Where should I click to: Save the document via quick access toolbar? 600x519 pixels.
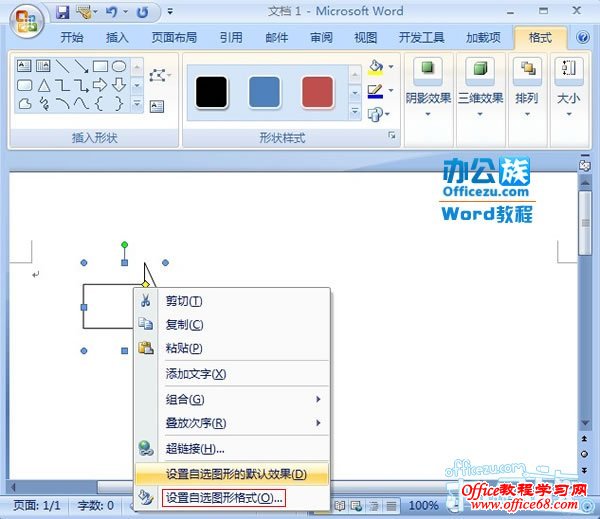pos(62,13)
